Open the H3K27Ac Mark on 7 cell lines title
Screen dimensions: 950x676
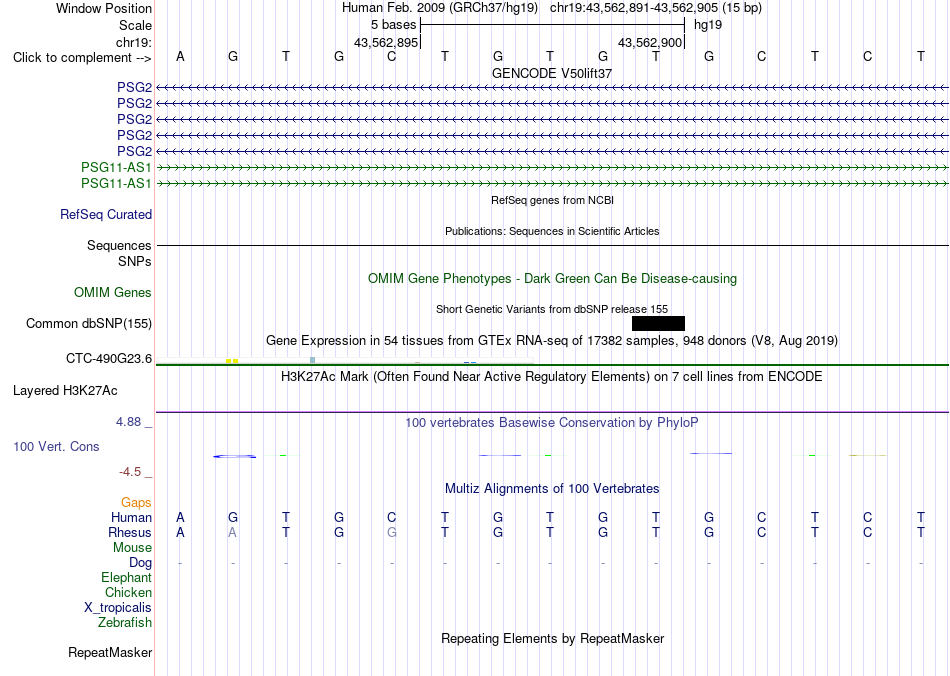coord(552,377)
